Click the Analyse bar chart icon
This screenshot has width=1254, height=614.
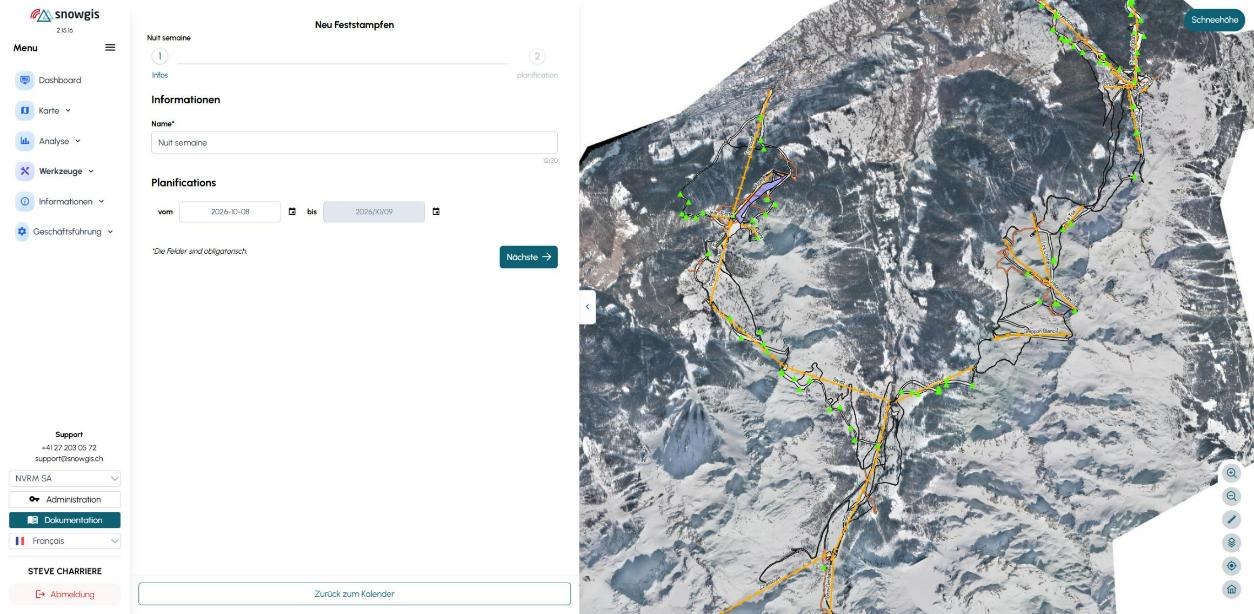[26, 141]
